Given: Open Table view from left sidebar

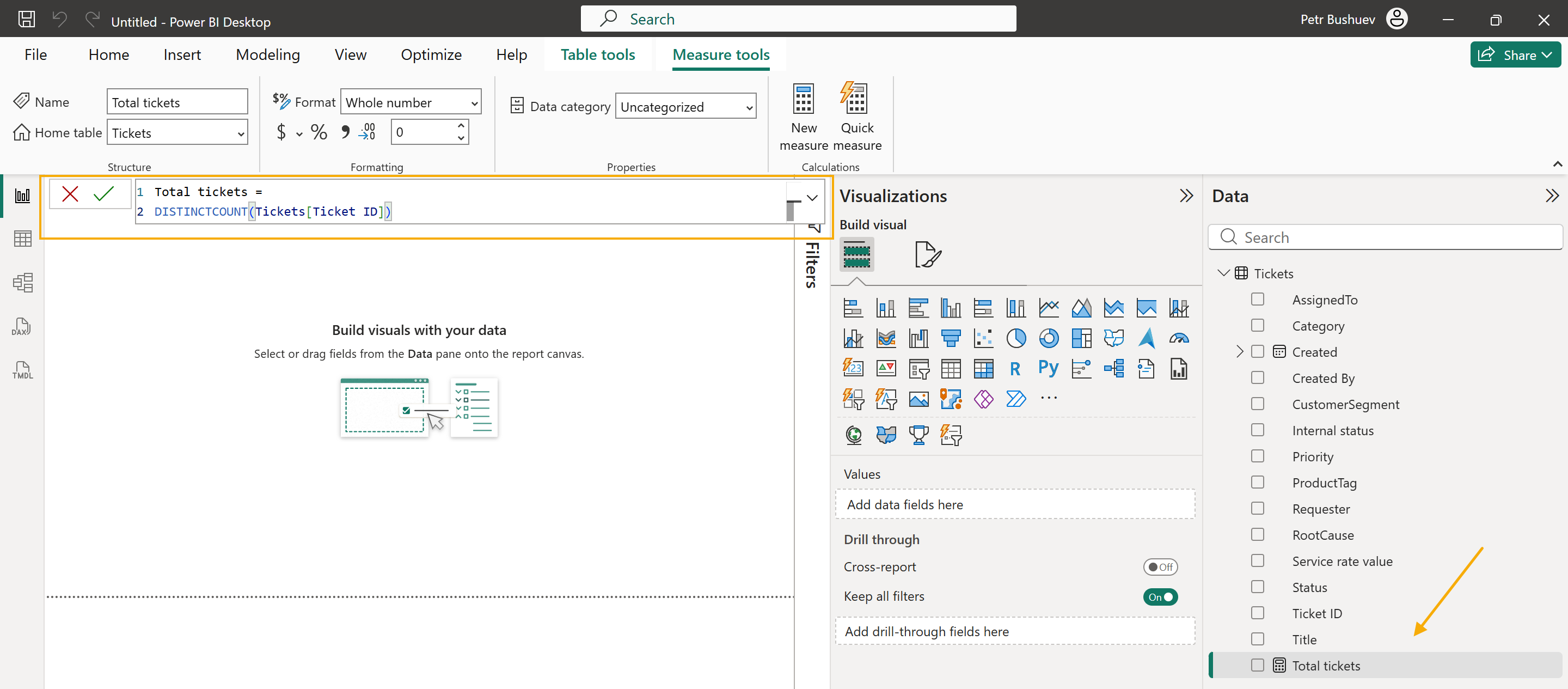Looking at the screenshot, I should (x=22, y=239).
